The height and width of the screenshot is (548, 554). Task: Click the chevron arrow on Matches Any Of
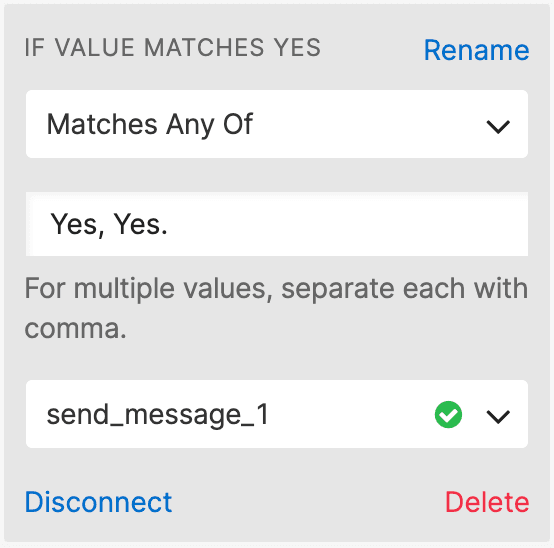(498, 126)
